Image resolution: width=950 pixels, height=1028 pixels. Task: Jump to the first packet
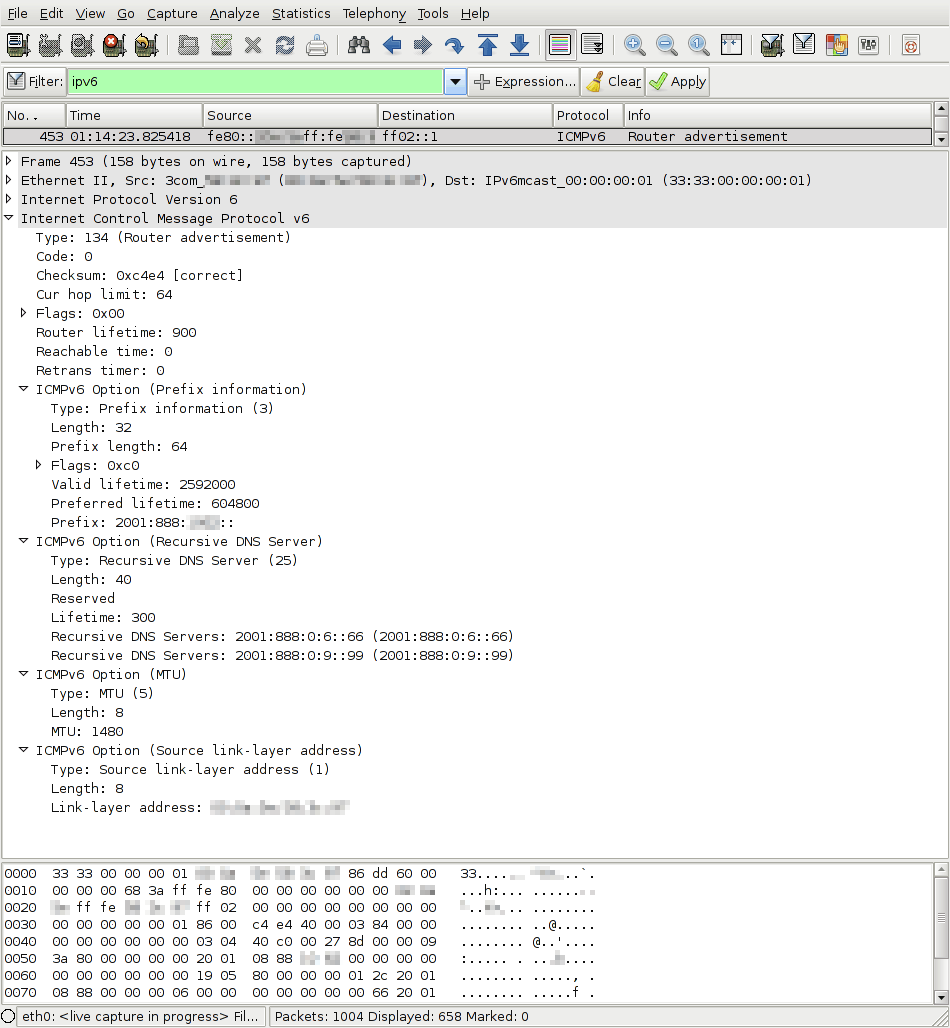(x=487, y=45)
